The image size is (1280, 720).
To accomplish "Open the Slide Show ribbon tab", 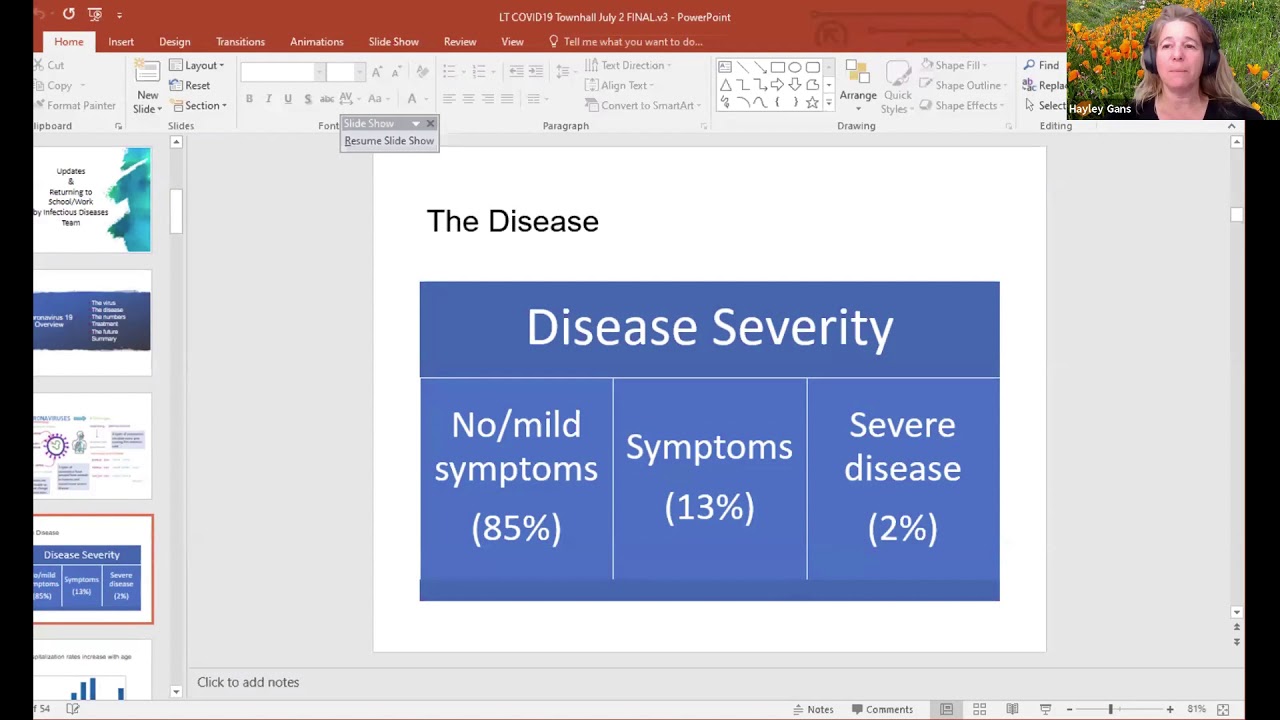I will (x=393, y=42).
